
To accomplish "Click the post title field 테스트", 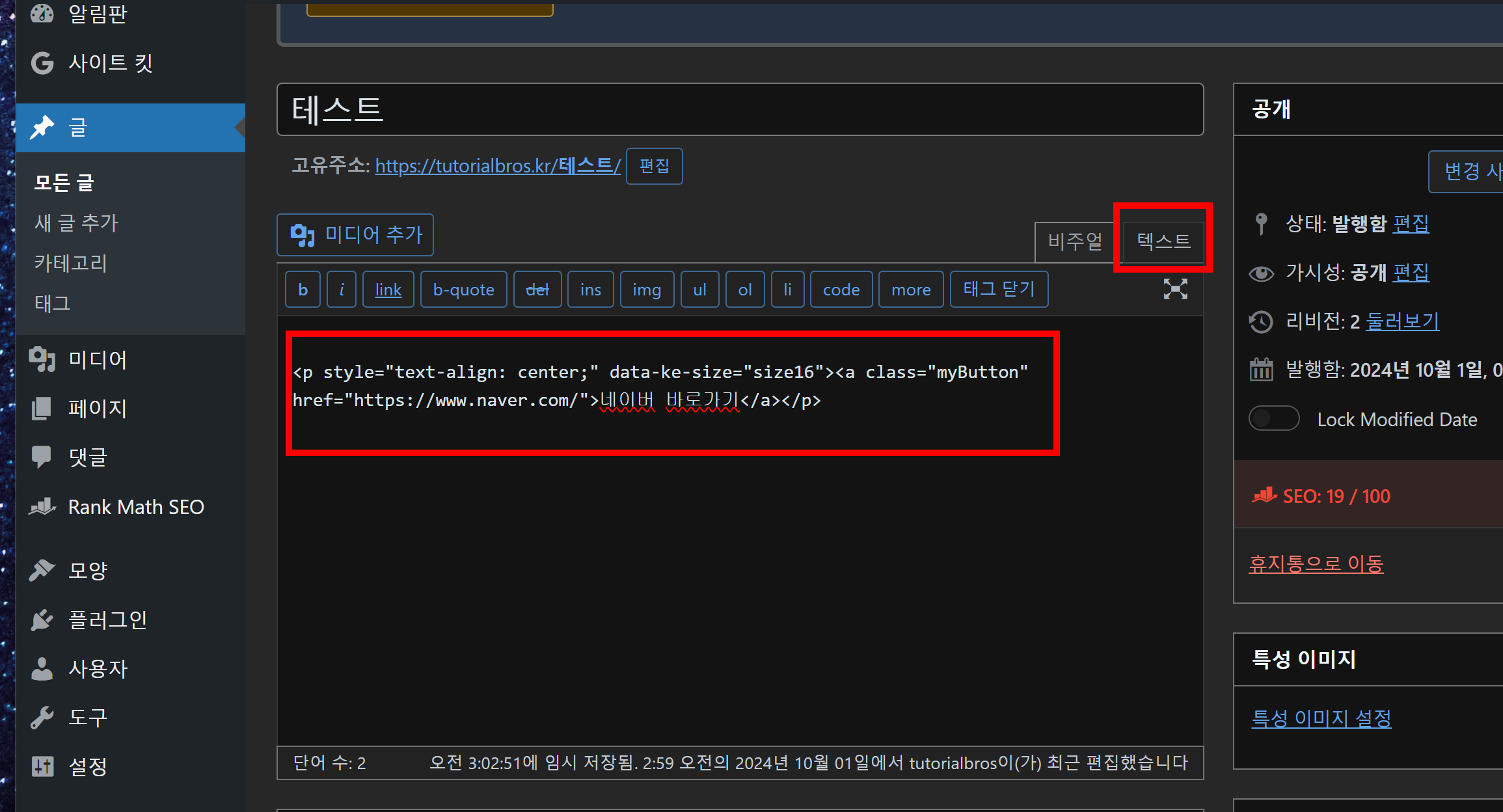I will point(740,109).
